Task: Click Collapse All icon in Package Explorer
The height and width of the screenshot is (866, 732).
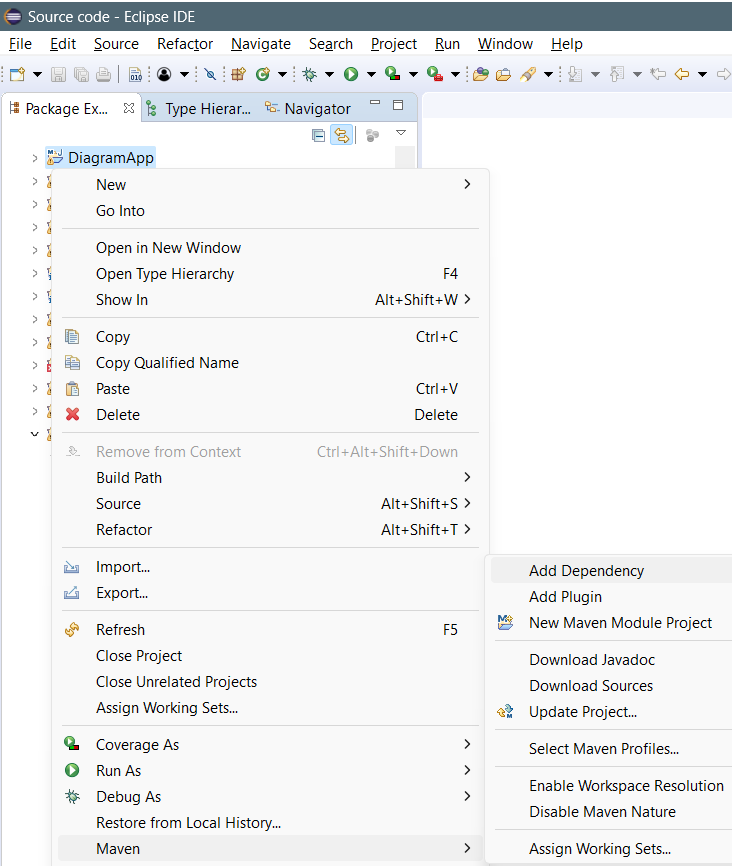Action: click(x=319, y=135)
